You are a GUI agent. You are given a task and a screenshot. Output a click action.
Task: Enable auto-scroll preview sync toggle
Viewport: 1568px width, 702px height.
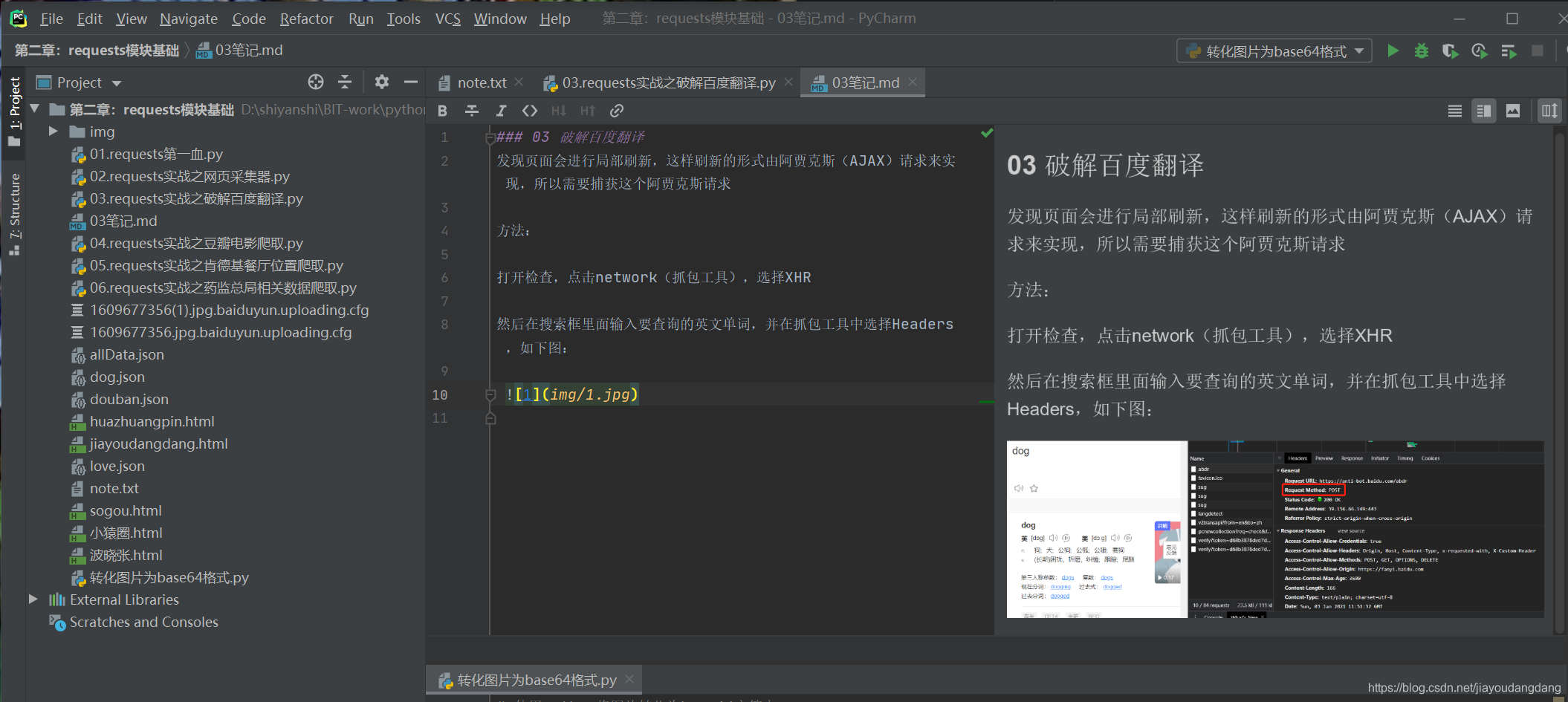tap(1549, 110)
